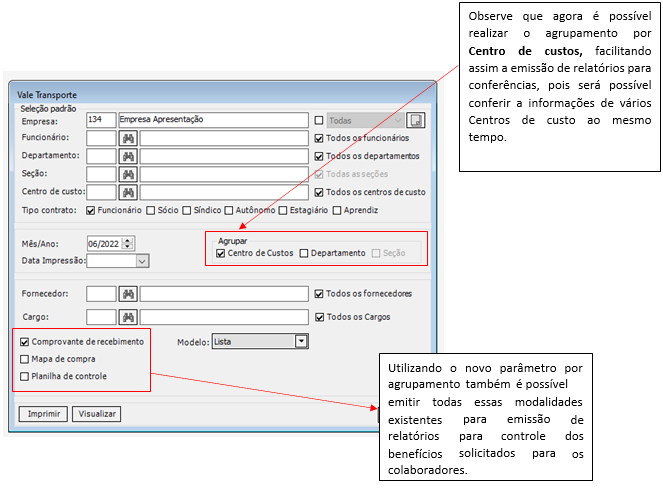Toggle the checkbox beside Todas empresa dropdown
Screen dimensions: 663x488
(x=319, y=121)
